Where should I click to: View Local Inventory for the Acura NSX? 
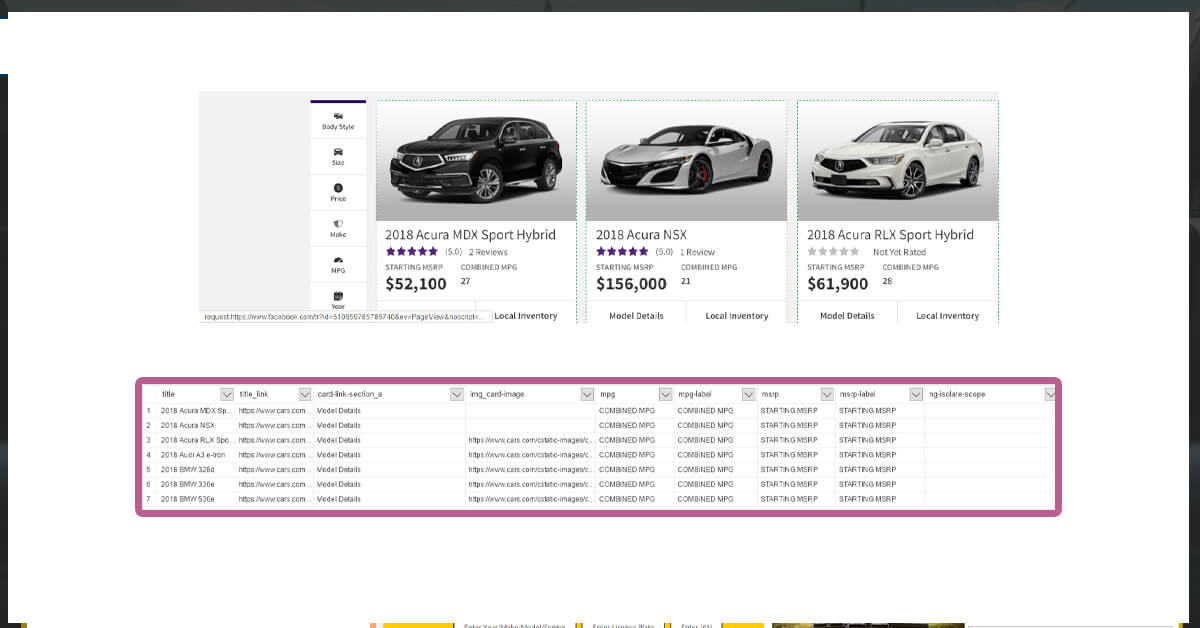737,316
